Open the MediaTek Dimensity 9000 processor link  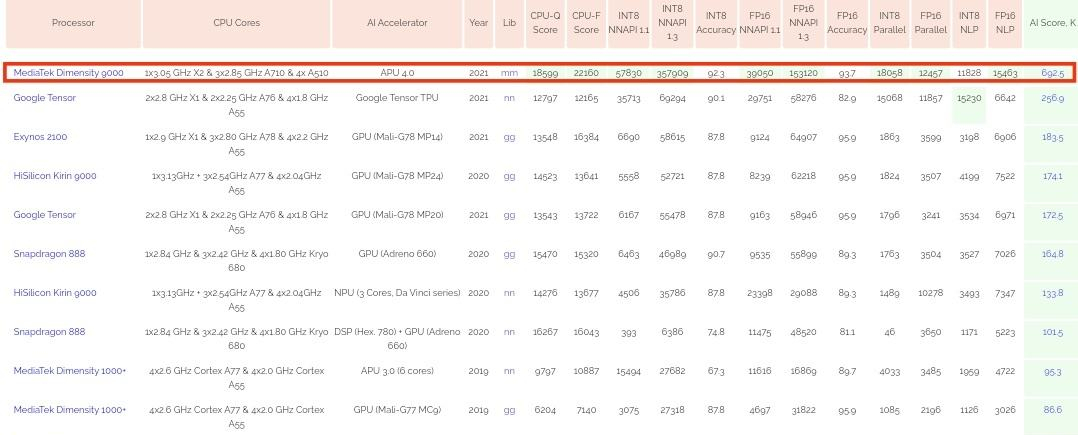point(68,72)
